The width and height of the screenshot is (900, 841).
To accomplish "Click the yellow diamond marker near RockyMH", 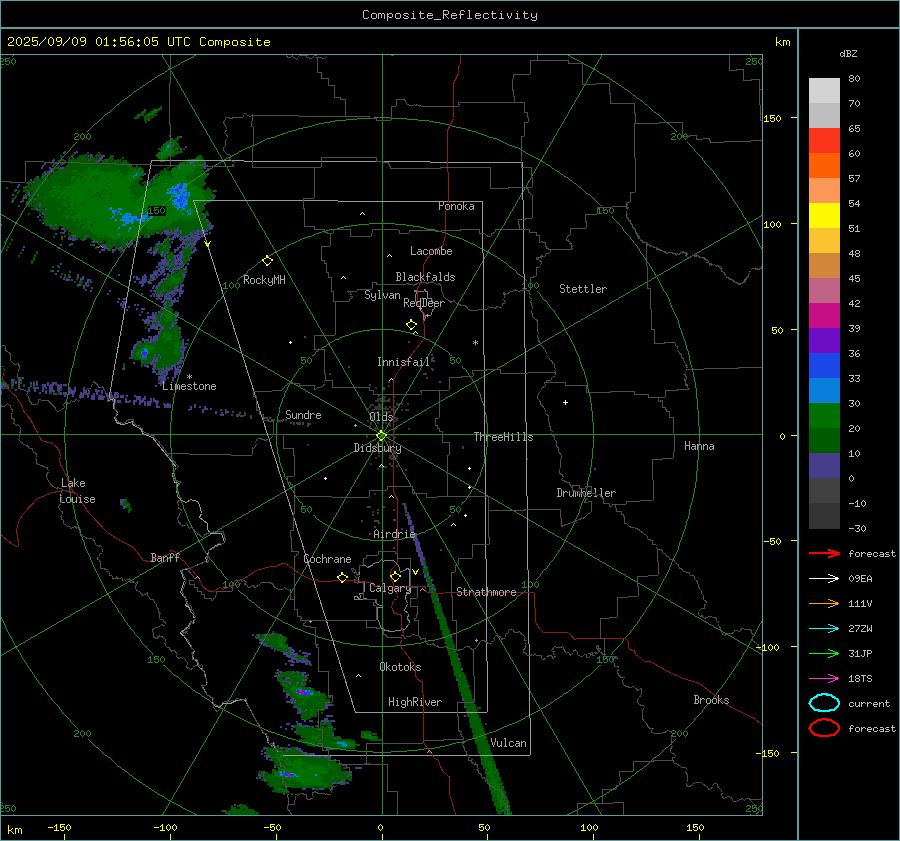I will (x=267, y=261).
